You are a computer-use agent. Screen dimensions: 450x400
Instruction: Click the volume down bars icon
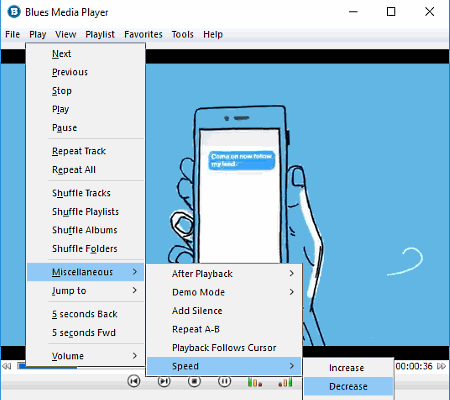(255, 382)
